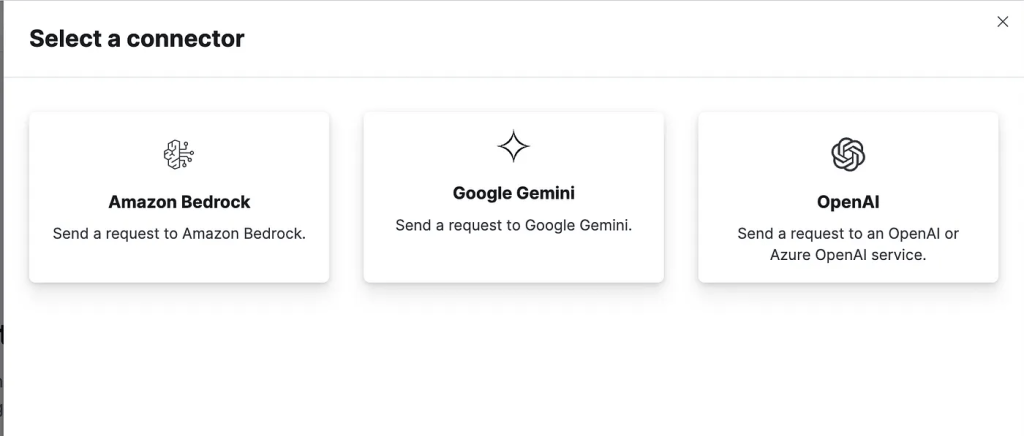The image size is (1024, 436).
Task: Click the "Azure OpenAI service." text line
Action: pos(848,255)
